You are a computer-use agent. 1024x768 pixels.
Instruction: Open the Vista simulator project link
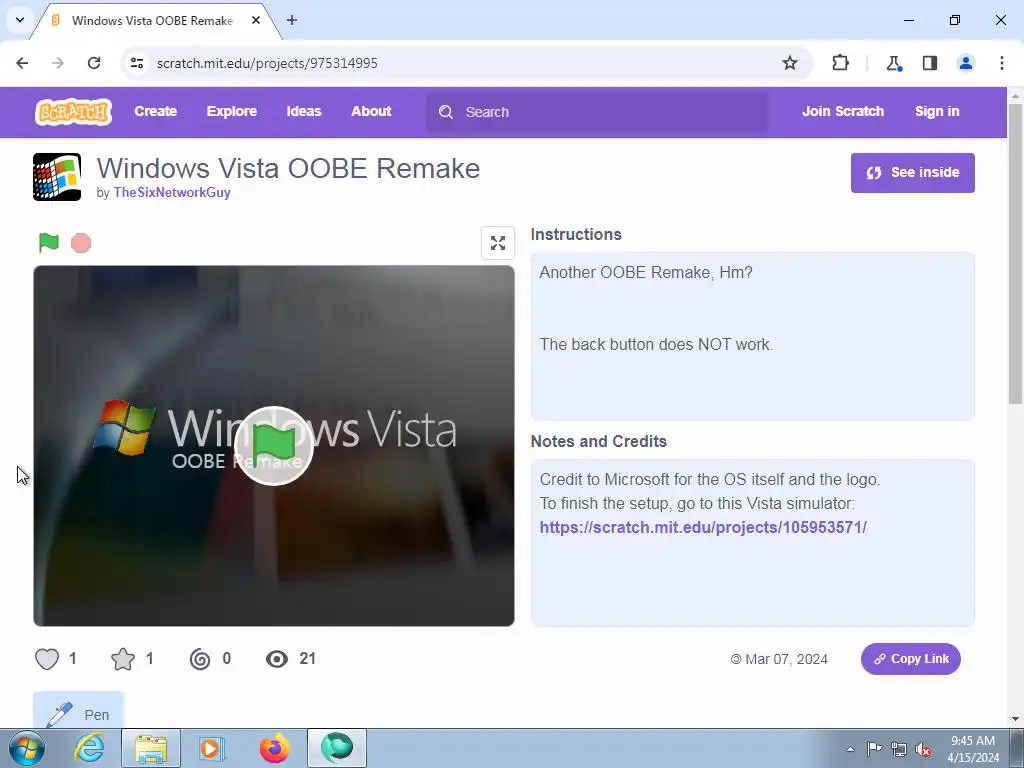pyautogui.click(x=703, y=528)
